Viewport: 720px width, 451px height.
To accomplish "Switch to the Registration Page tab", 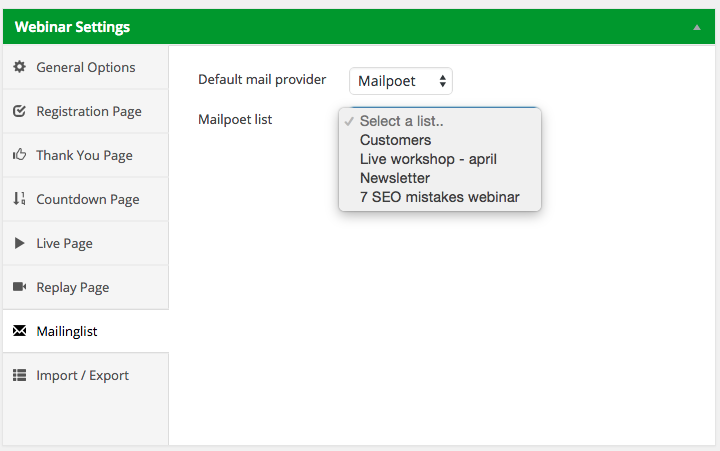I will [x=88, y=111].
